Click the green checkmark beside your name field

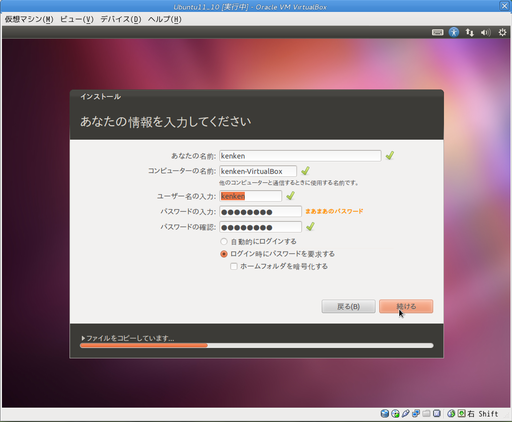390,155
